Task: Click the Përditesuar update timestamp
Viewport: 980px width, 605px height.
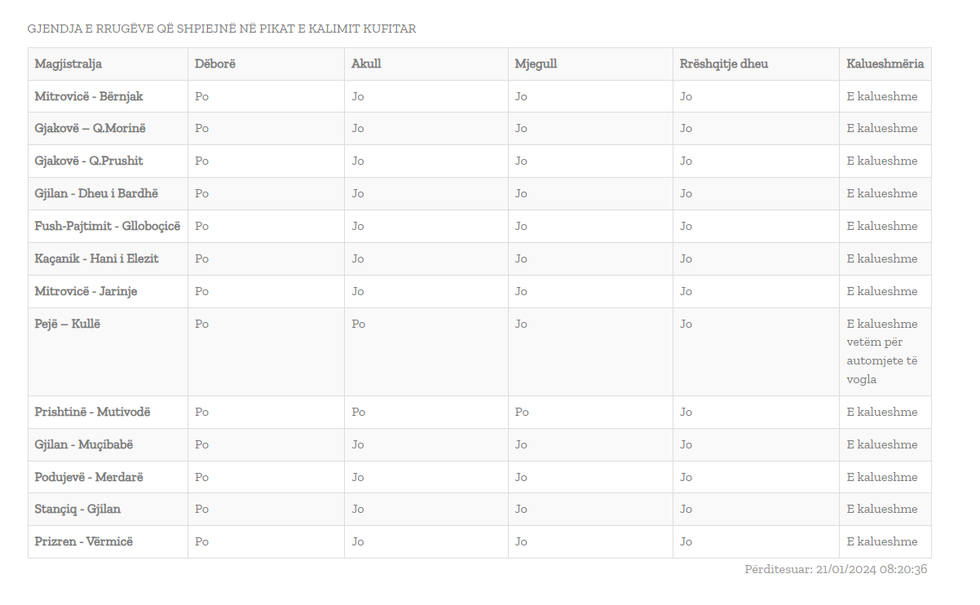Action: tap(835, 570)
